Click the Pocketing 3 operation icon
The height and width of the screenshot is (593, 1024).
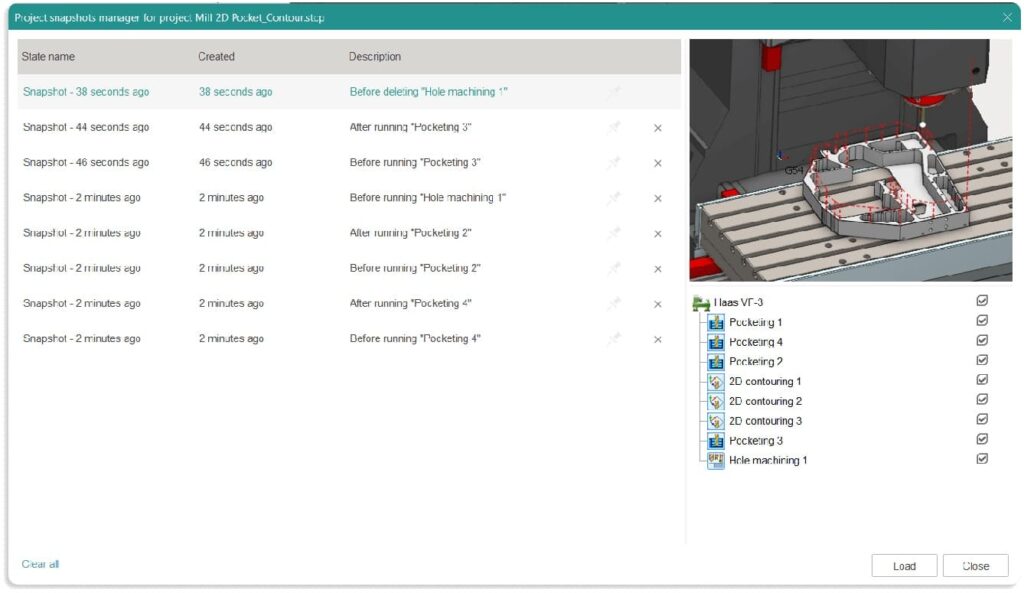point(714,440)
